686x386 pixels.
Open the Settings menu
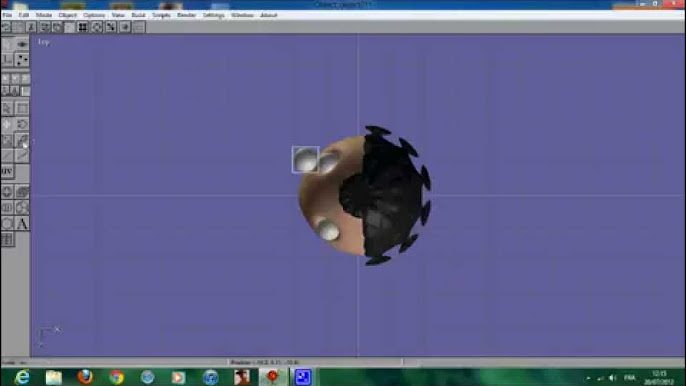pos(214,15)
